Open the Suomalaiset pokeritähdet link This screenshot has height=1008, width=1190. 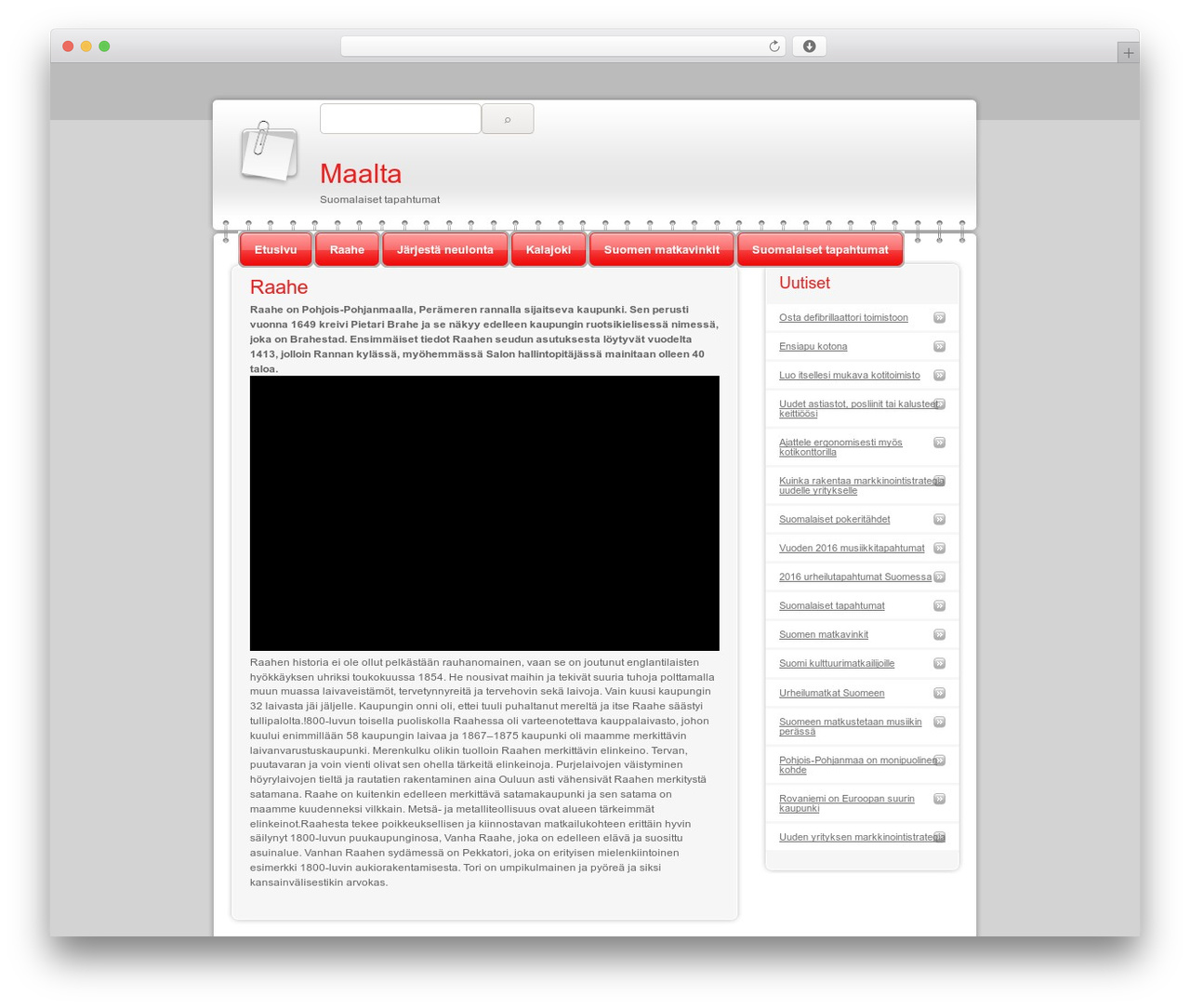coord(835,519)
